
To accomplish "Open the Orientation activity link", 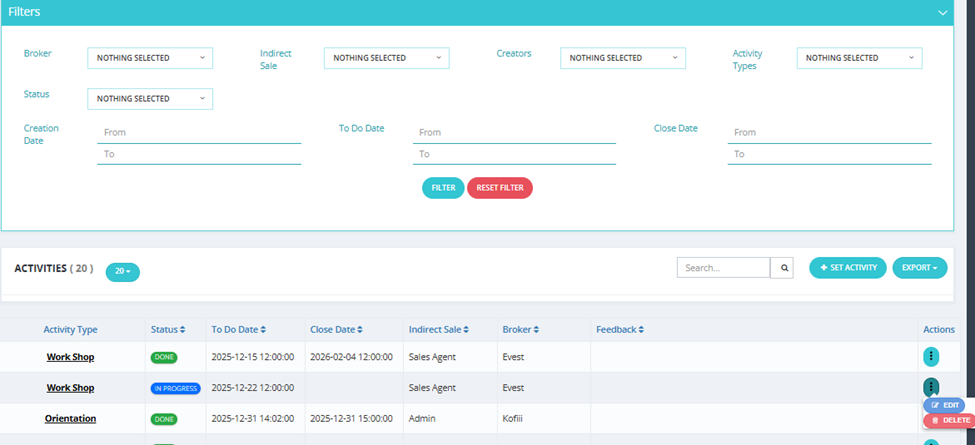I will point(70,418).
